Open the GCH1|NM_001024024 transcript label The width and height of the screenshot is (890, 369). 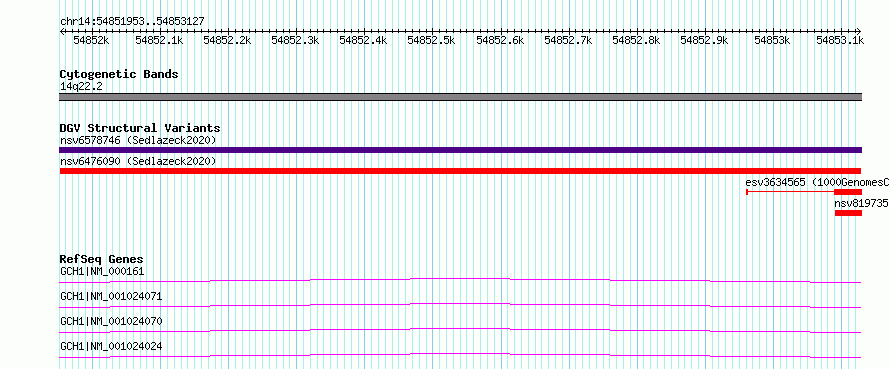111,346
